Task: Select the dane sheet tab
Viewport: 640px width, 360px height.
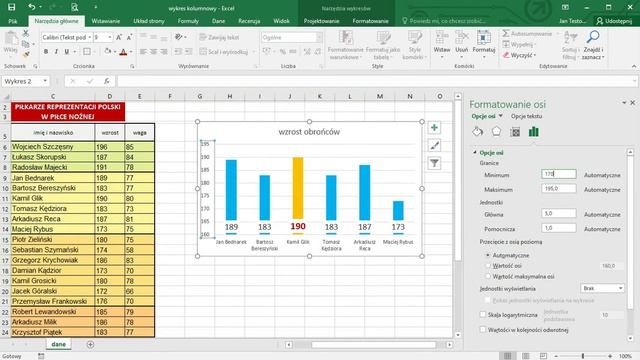Action: click(58, 344)
